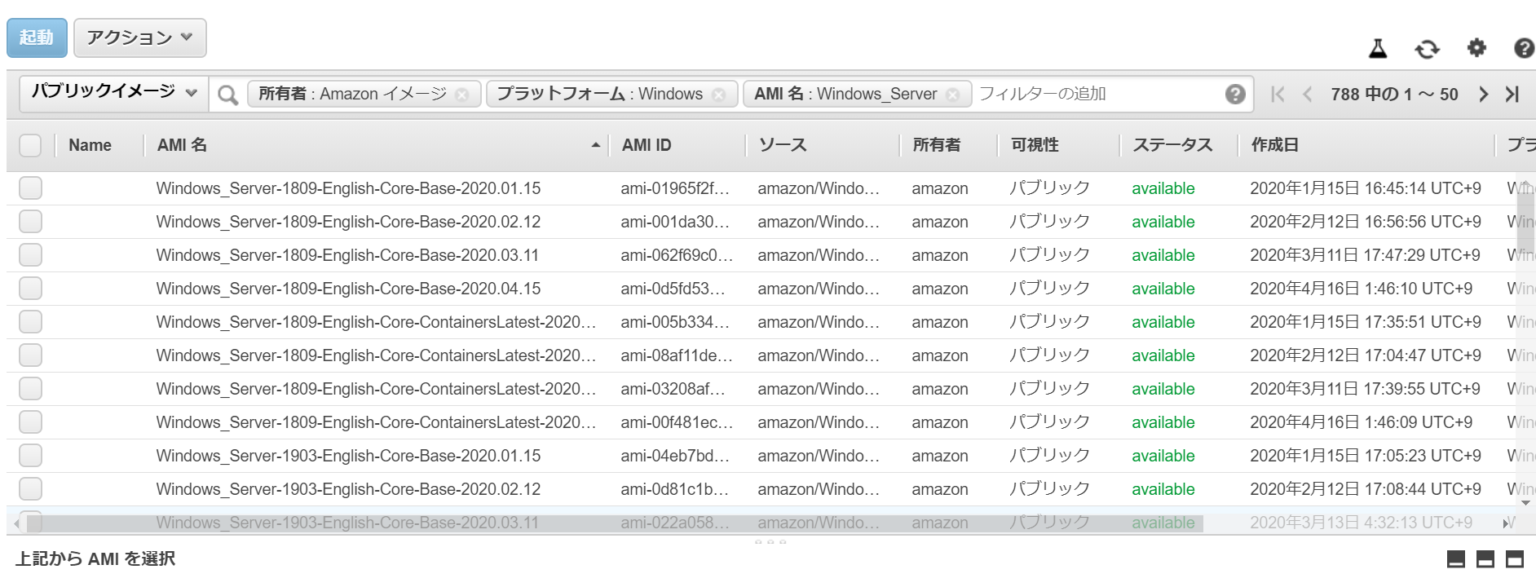Go to the next page of AMIs
1536x587 pixels.
(1484, 95)
